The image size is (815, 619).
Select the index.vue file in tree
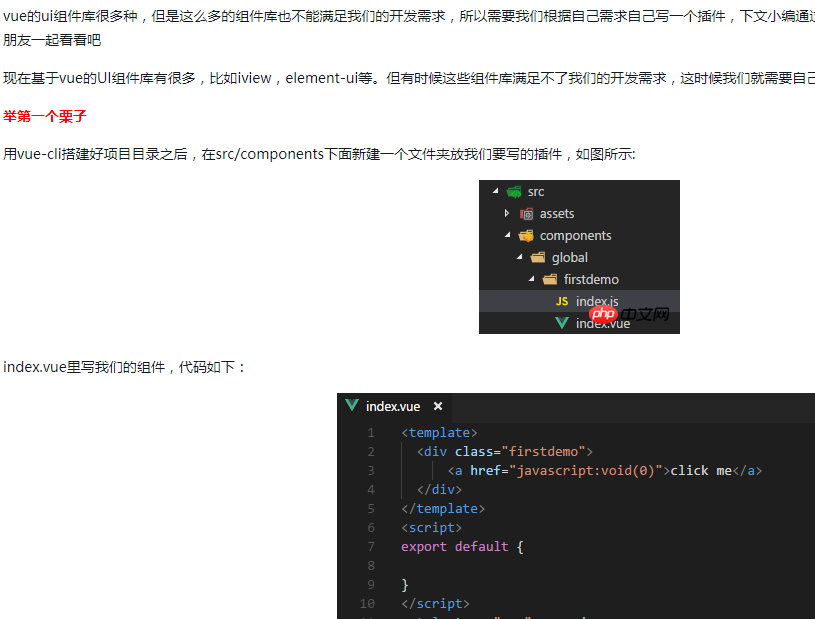click(x=600, y=322)
